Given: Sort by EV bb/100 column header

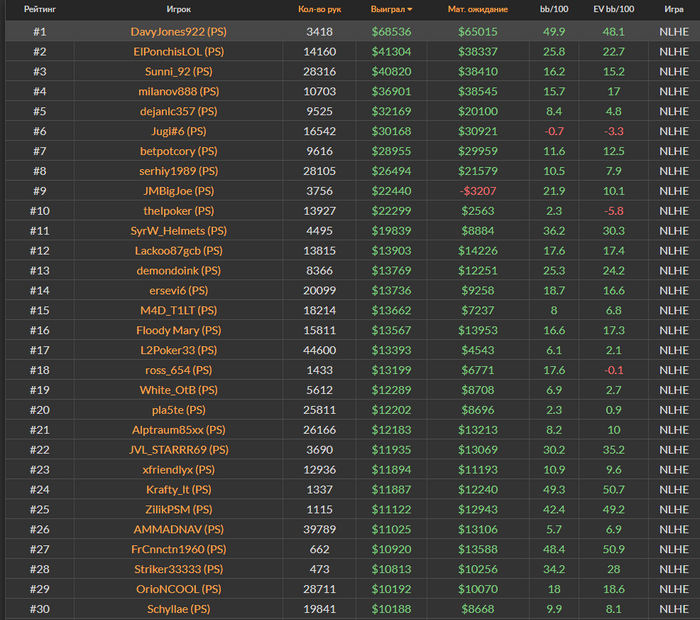Looking at the screenshot, I should click(613, 9).
